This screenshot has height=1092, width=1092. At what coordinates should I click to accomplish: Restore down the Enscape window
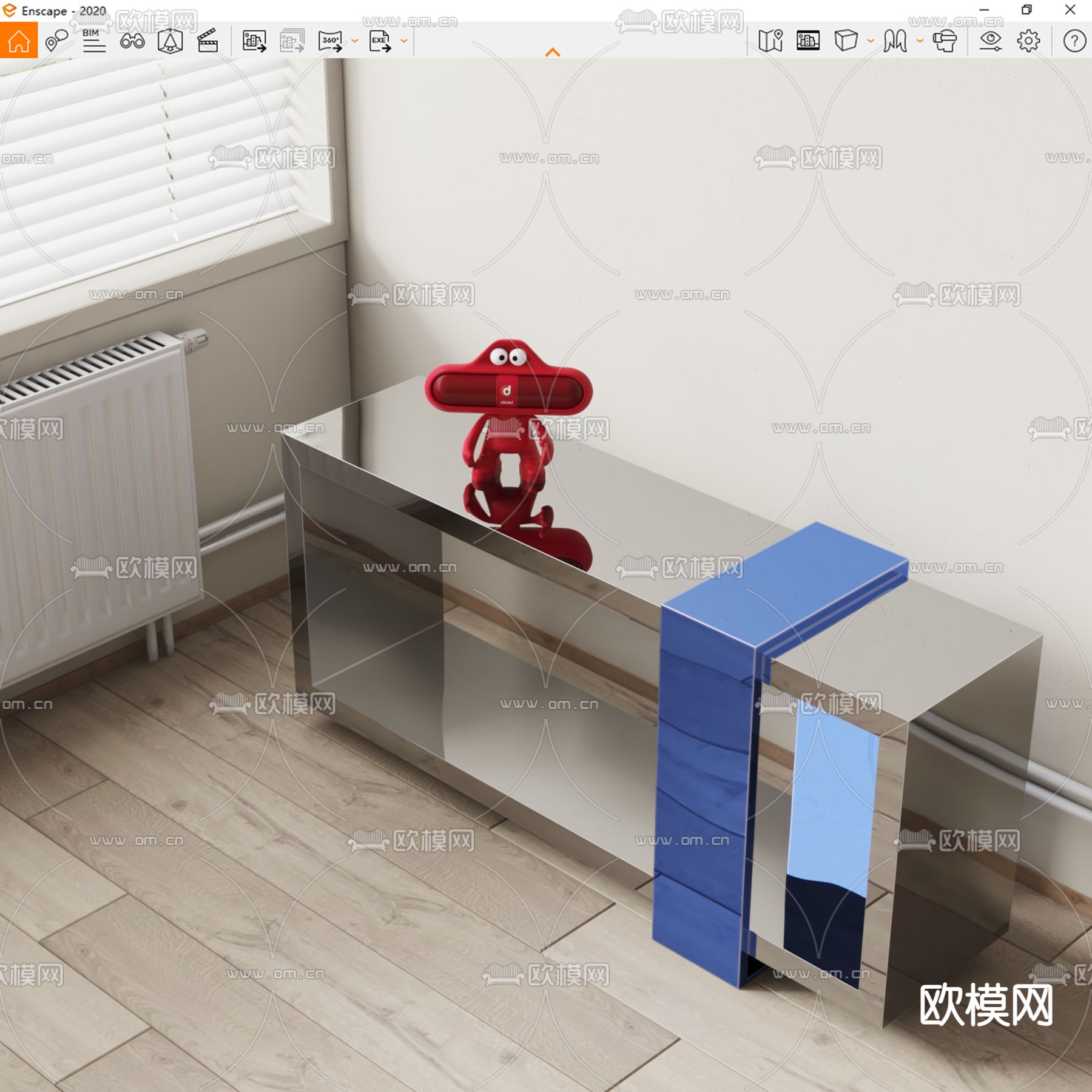pos(1026,10)
